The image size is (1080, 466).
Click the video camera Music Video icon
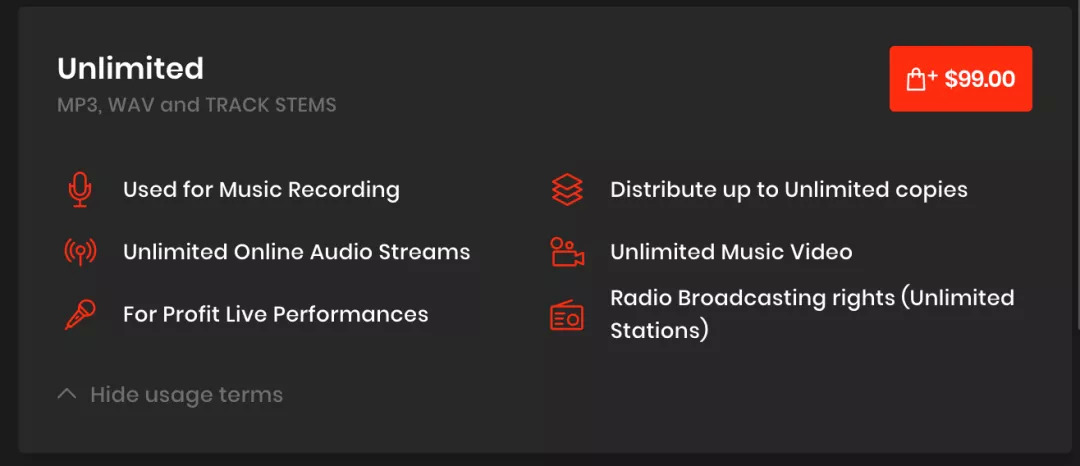click(567, 252)
